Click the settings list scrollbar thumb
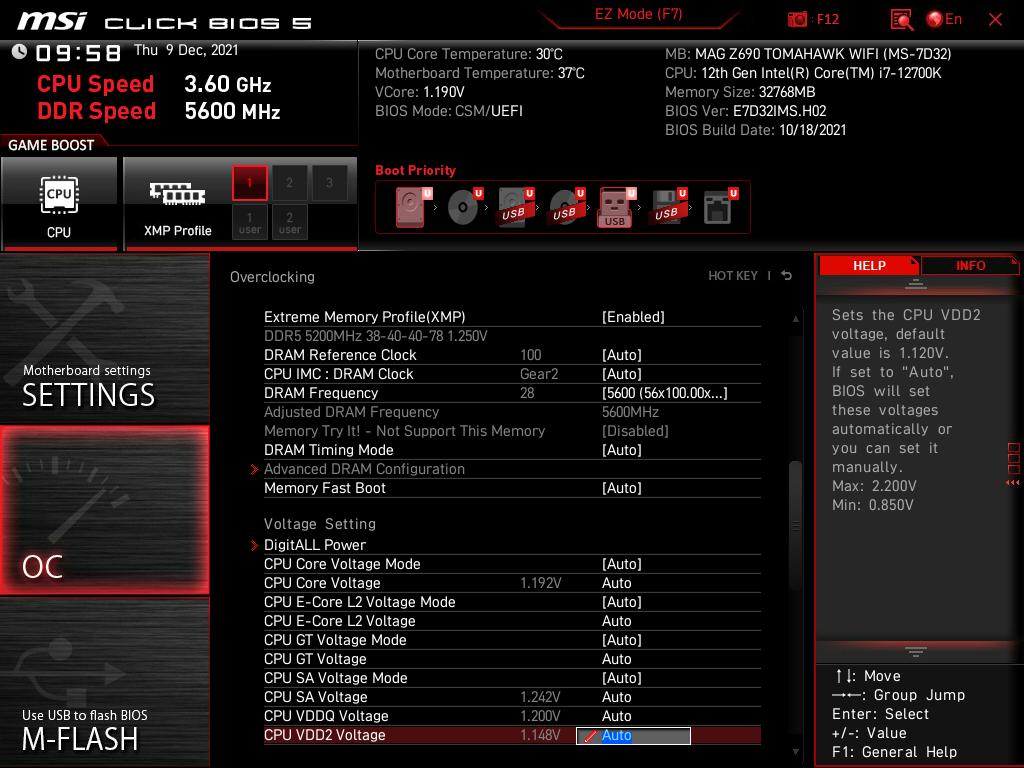Screen dimensions: 1024x768 coord(795,524)
